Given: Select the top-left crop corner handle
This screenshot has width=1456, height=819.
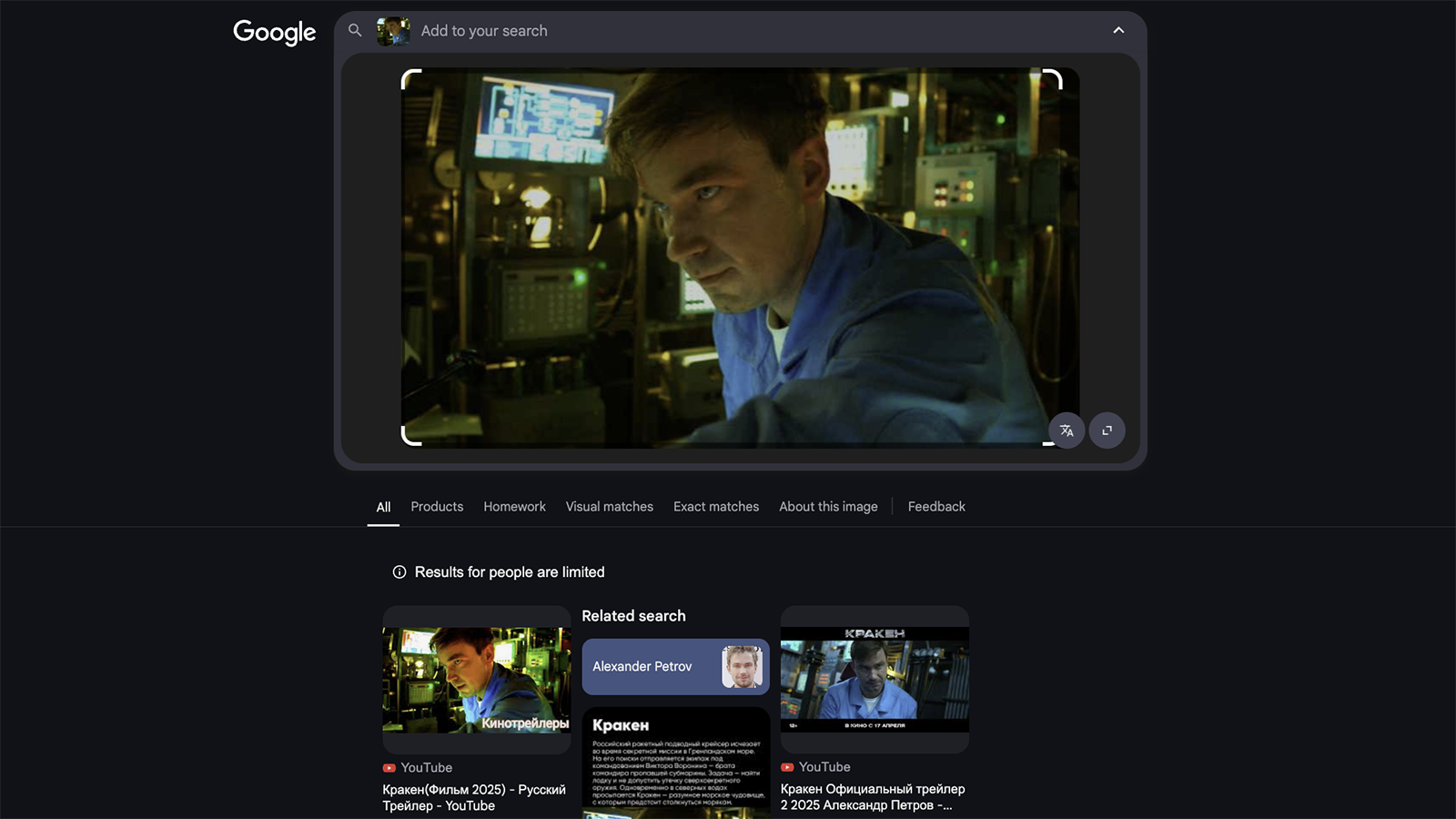Looking at the screenshot, I should [x=411, y=79].
